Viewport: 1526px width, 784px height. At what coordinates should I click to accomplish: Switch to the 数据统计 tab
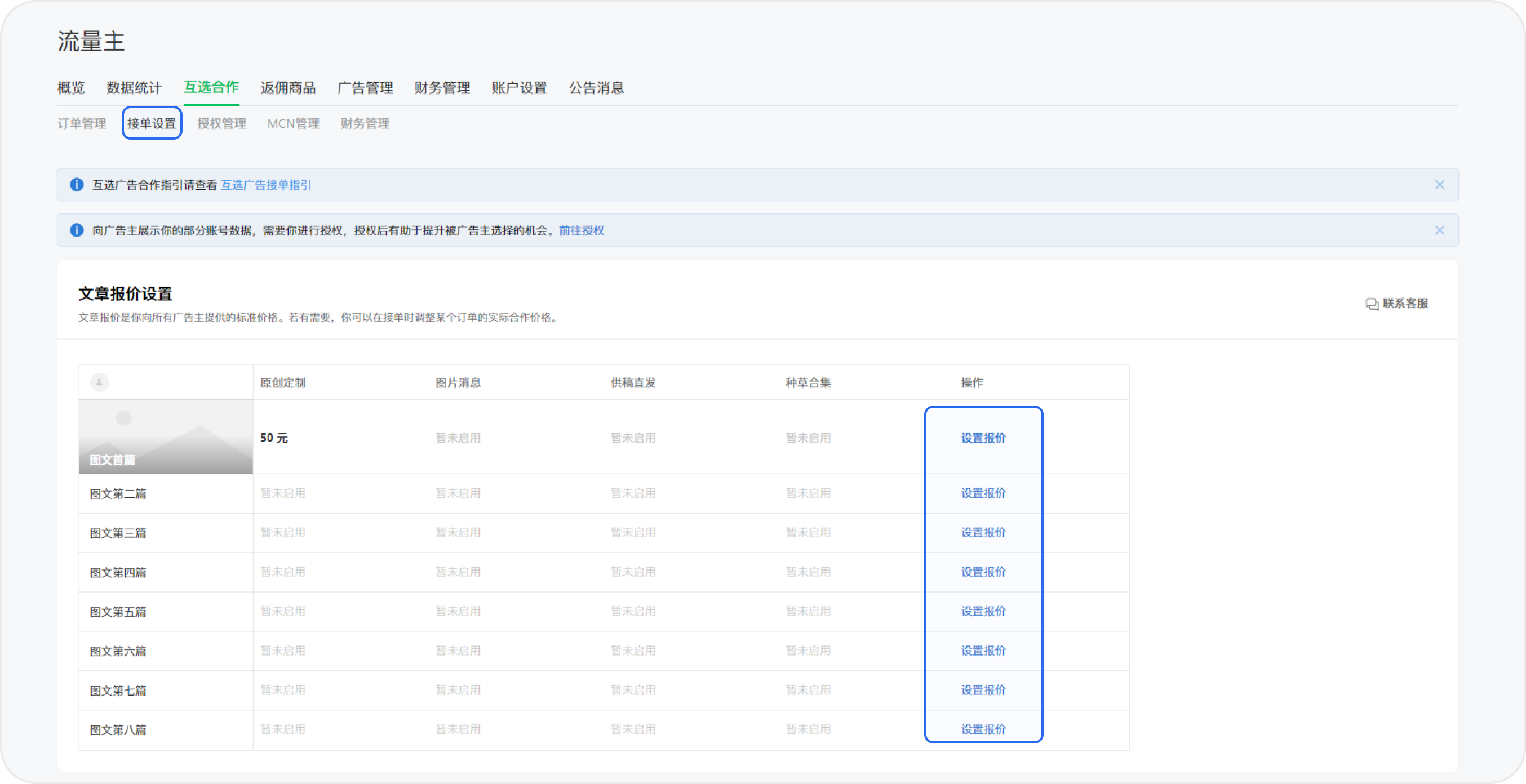point(134,88)
